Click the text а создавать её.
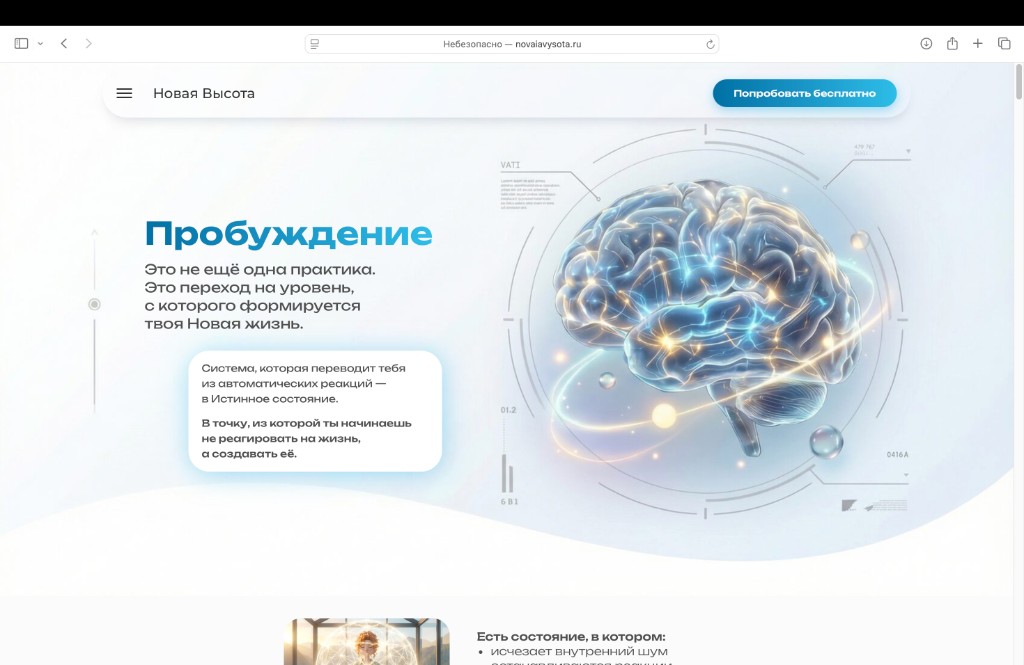 point(249,453)
